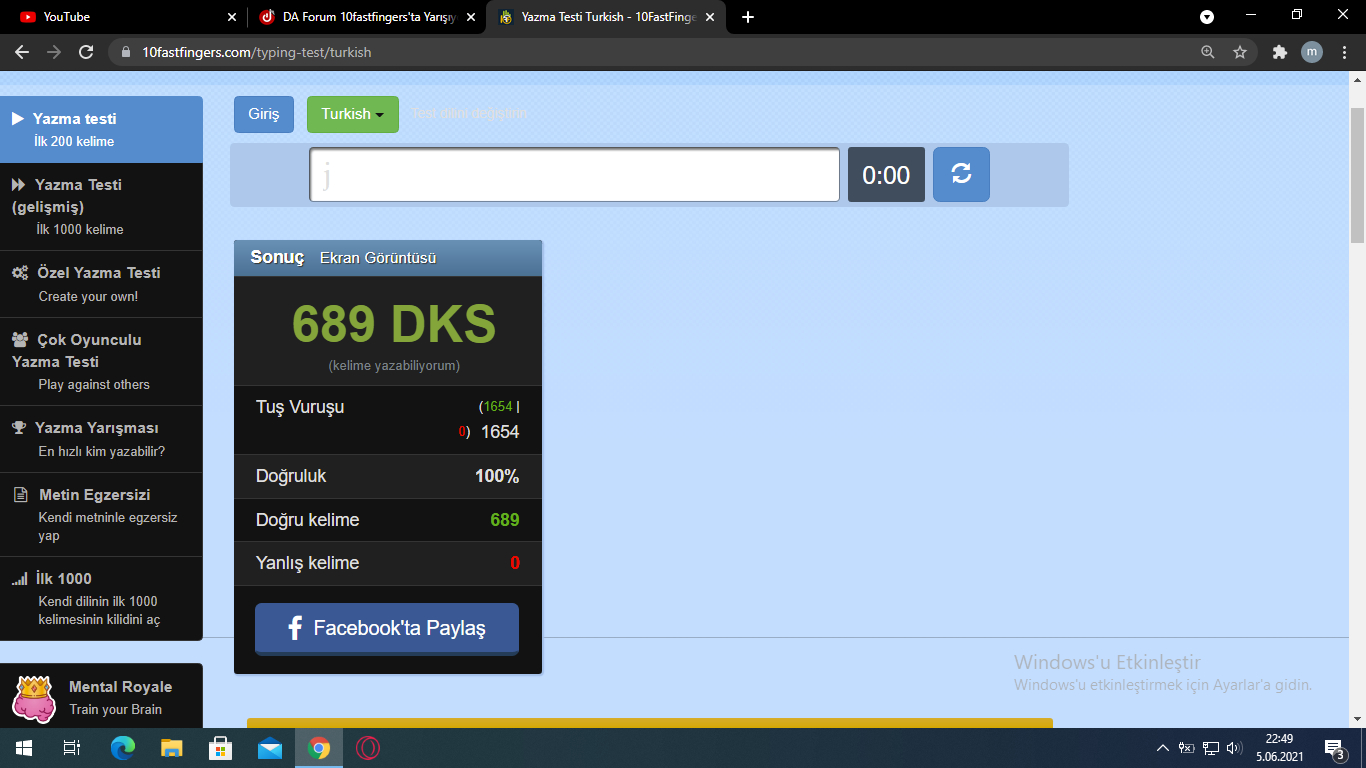Viewport: 1366px width, 768px height.
Task: Click the Doğru kelime 689 value
Action: point(505,520)
